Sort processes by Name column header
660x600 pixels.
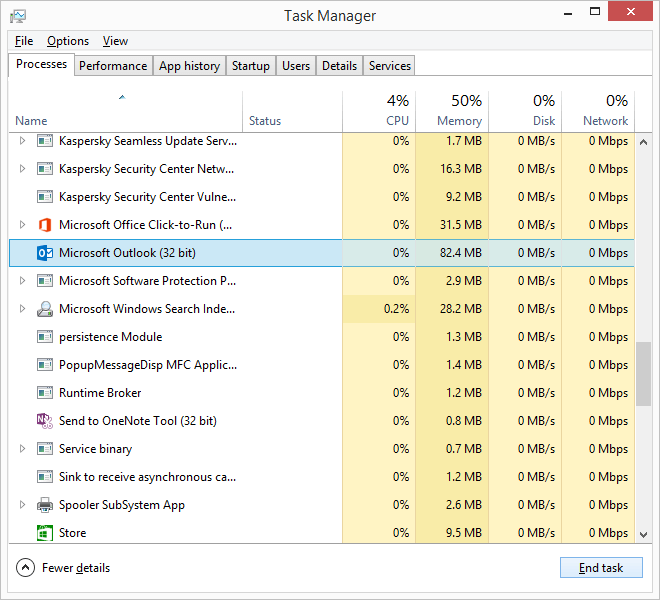(x=125, y=112)
